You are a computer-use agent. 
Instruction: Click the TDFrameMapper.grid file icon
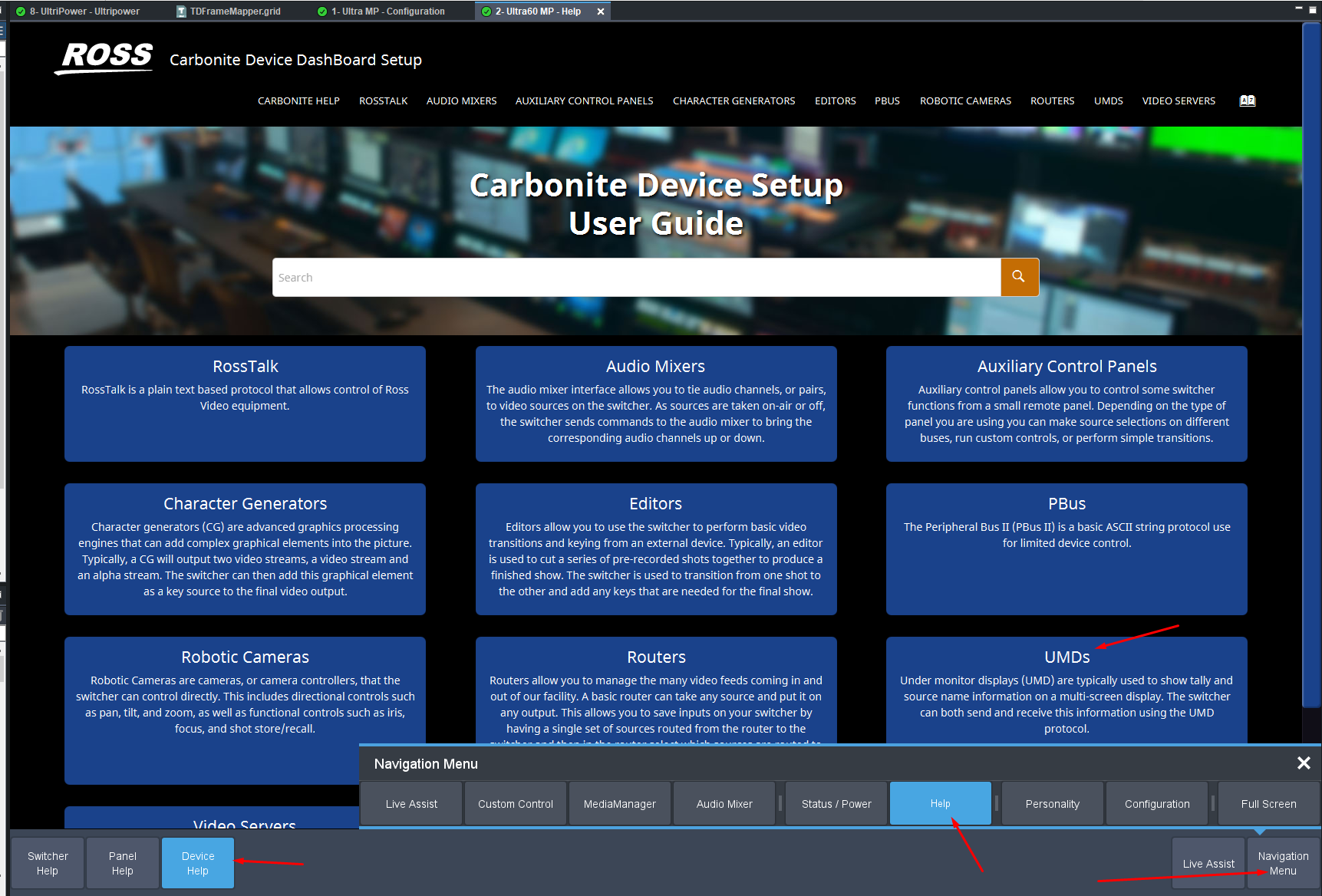pos(182,12)
